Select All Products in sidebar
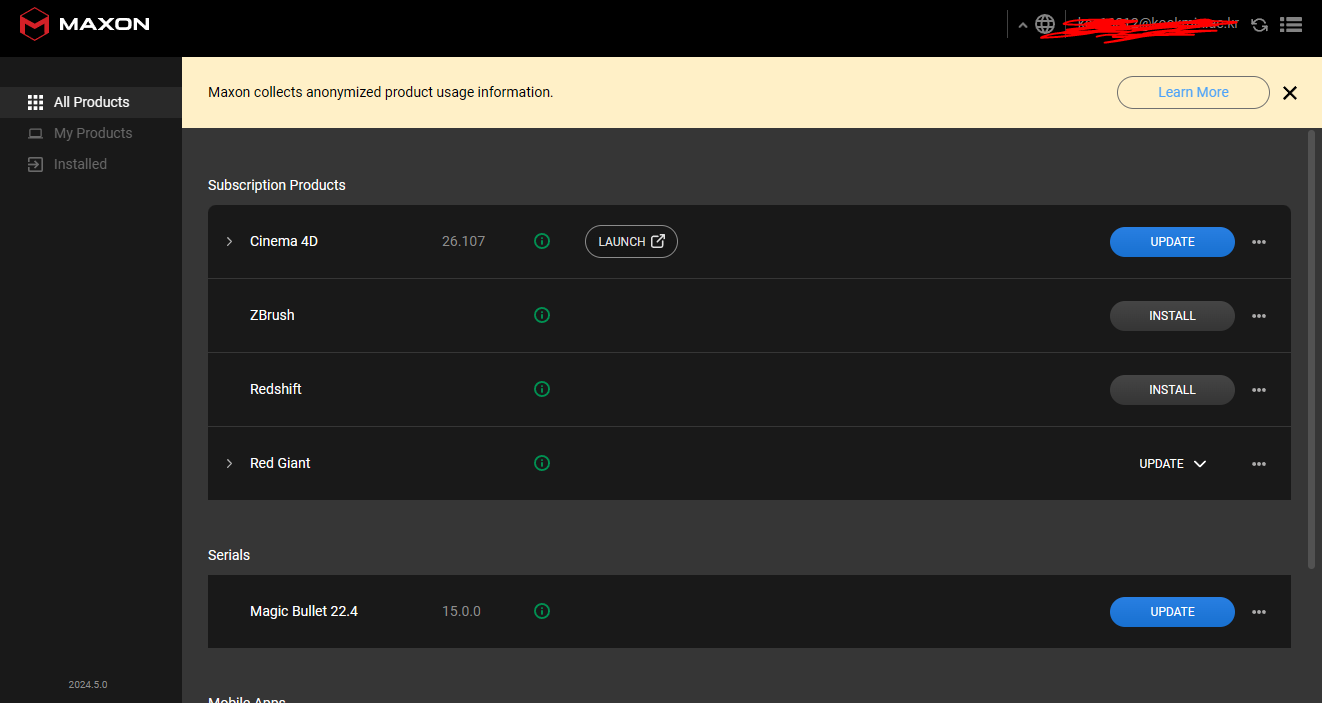Image resolution: width=1322 pixels, height=703 pixels. [x=91, y=102]
